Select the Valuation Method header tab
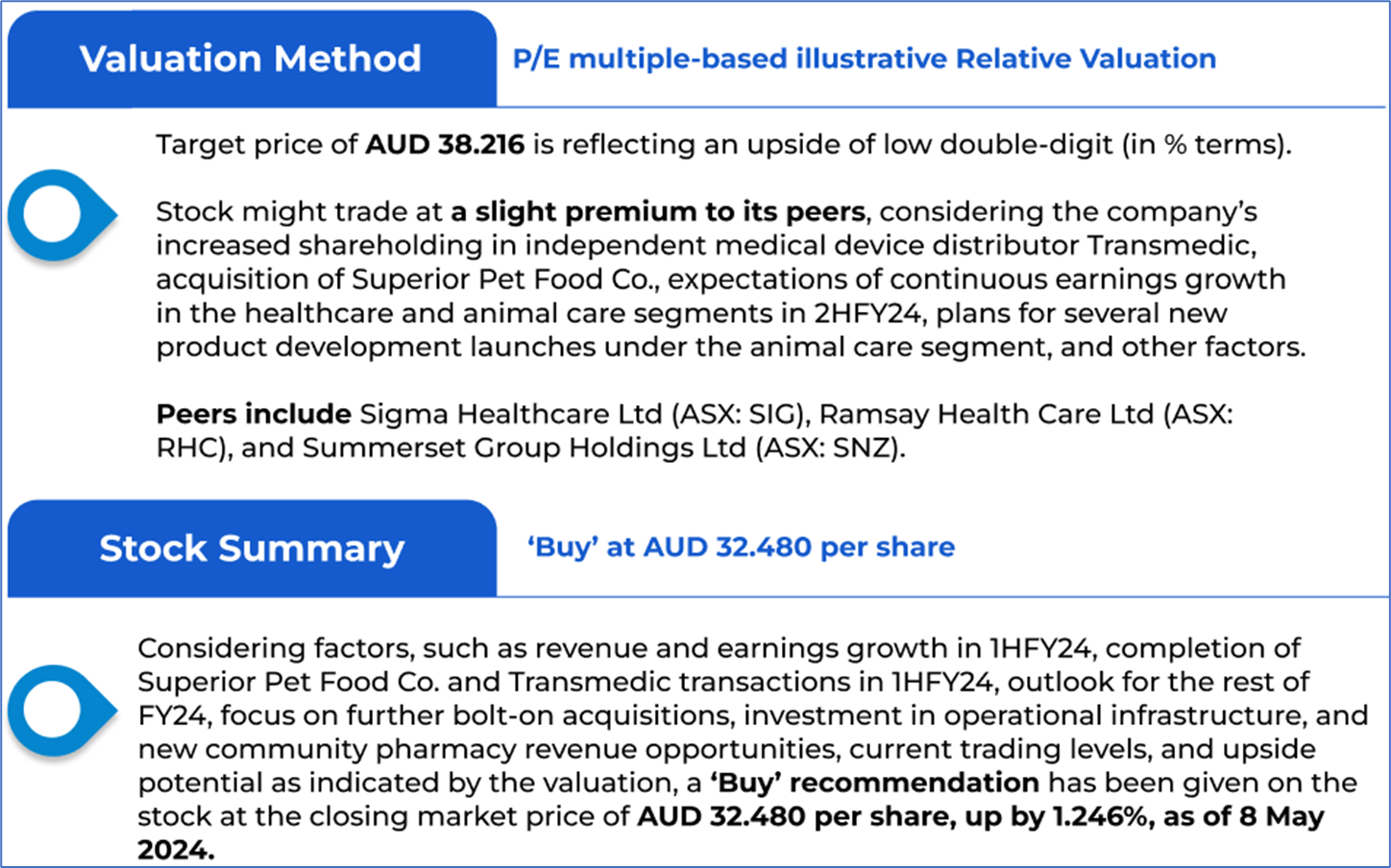1391x868 pixels. [251, 59]
